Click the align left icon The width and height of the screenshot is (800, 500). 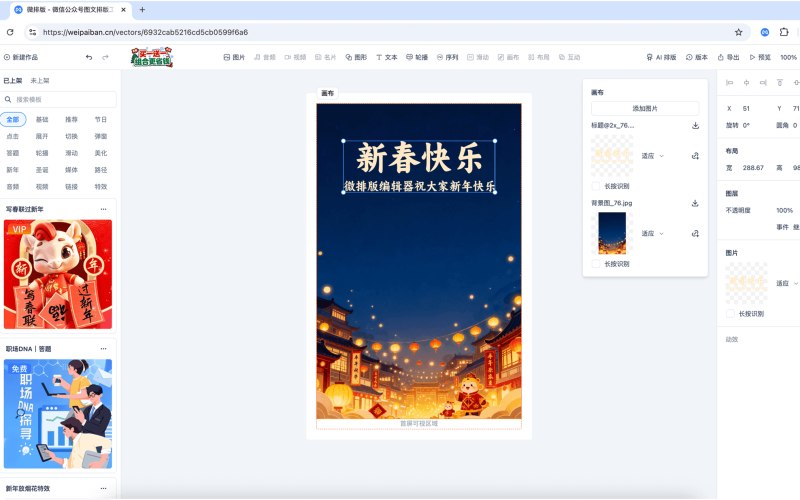pyautogui.click(x=730, y=83)
